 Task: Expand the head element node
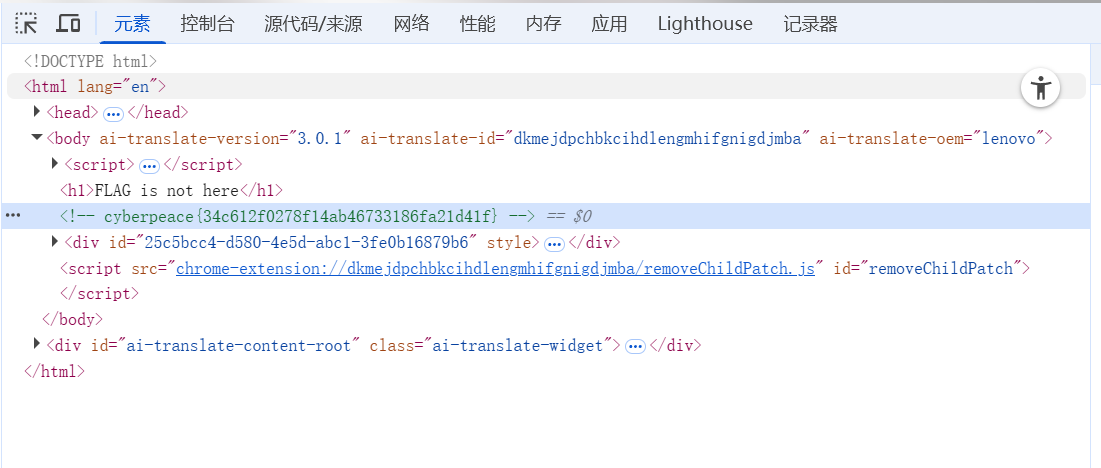[x=37, y=112]
